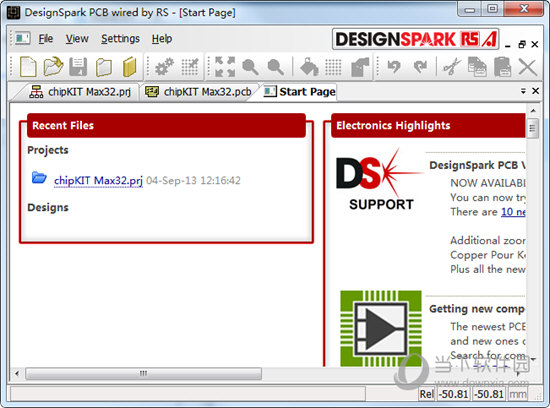Click the first magnifier zoom icon
The width and height of the screenshot is (550, 408).
pyautogui.click(x=250, y=67)
